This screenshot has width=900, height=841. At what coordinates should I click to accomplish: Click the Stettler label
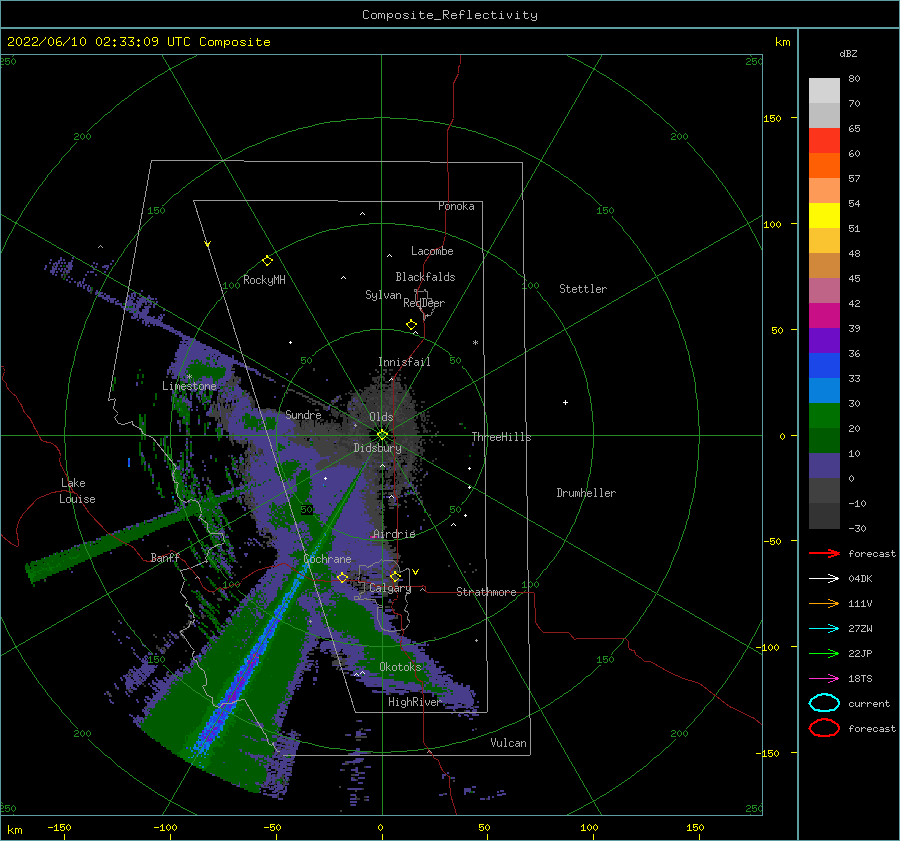coord(583,289)
